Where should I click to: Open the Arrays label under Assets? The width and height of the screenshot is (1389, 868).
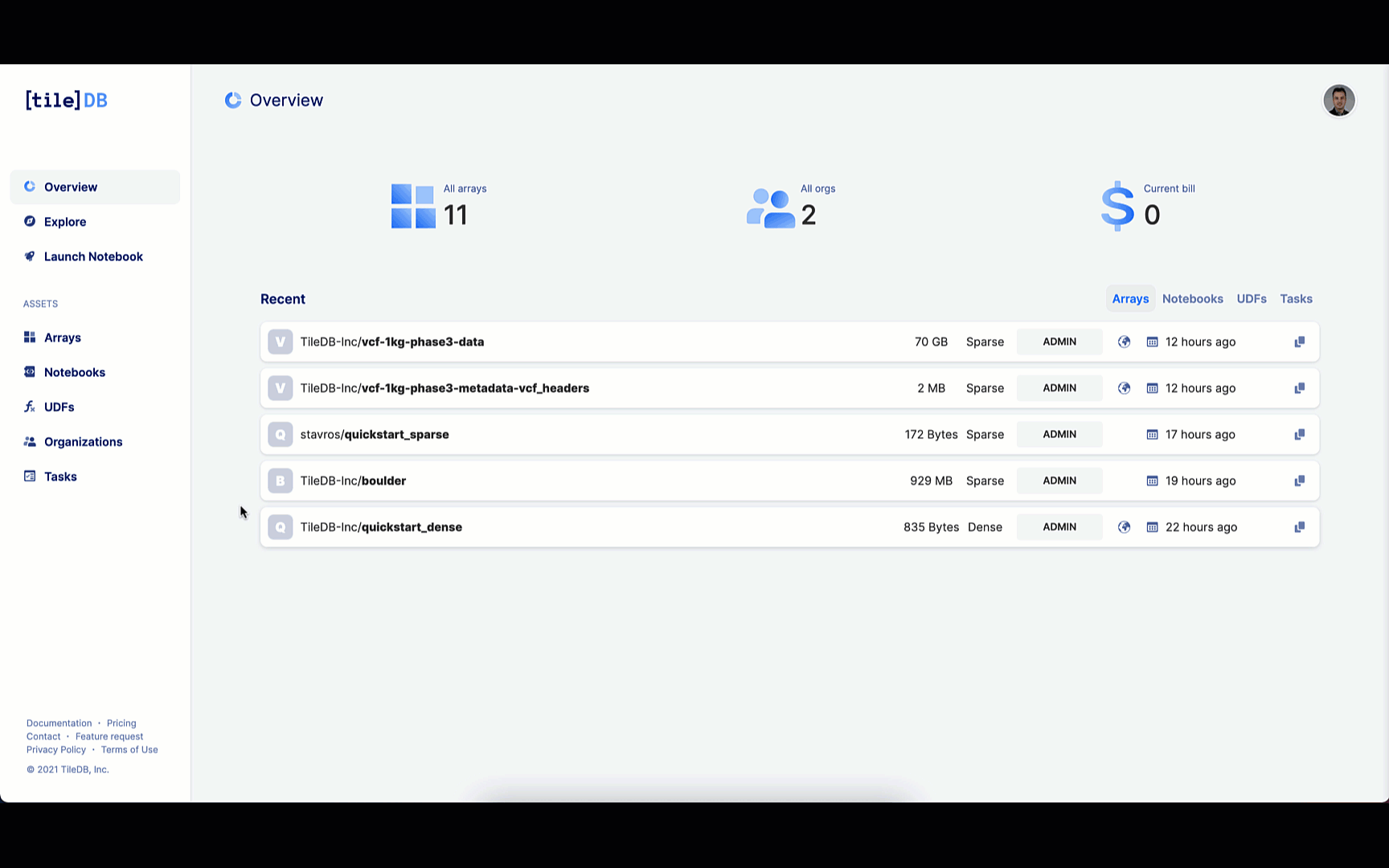point(63,338)
